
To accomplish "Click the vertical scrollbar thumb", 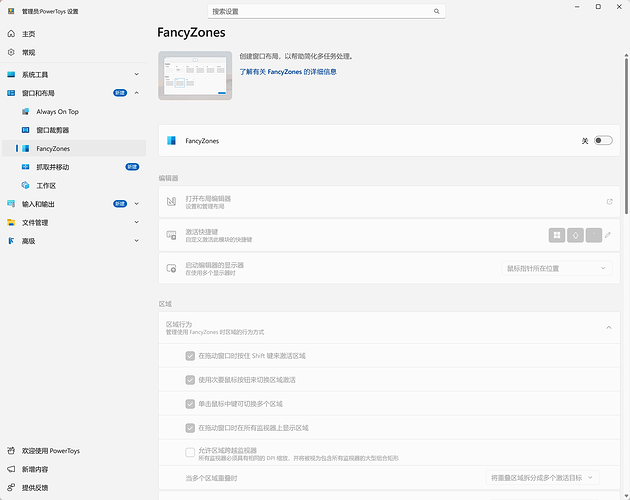I will [x=626, y=136].
